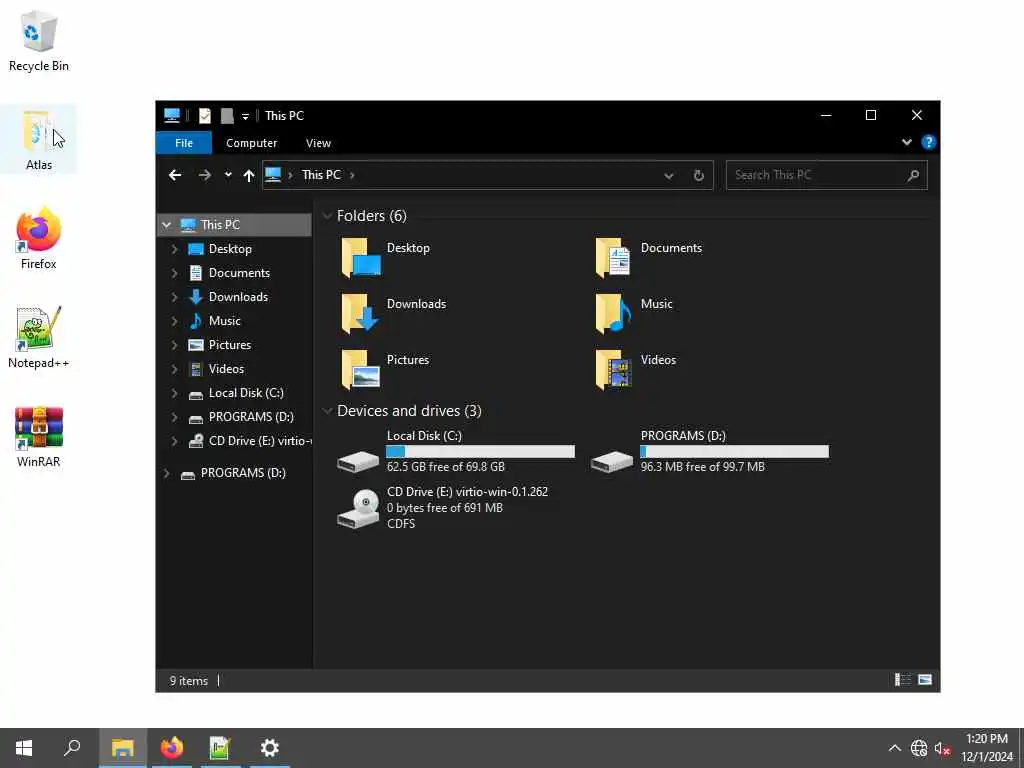1024x768 pixels.
Task: Open the Recycle Bin desktop icon
Action: [x=39, y=40]
